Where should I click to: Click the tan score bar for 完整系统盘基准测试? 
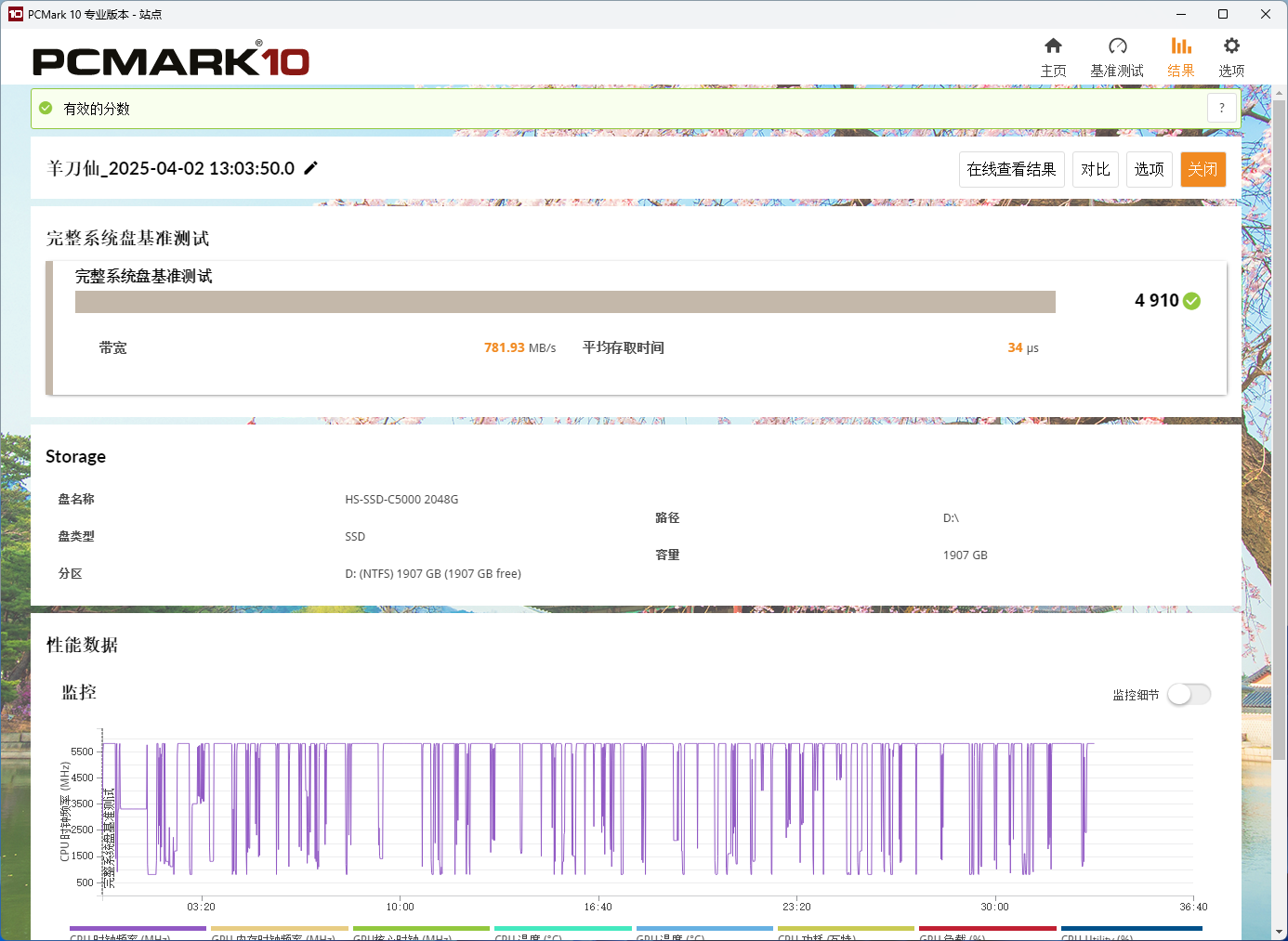click(565, 302)
